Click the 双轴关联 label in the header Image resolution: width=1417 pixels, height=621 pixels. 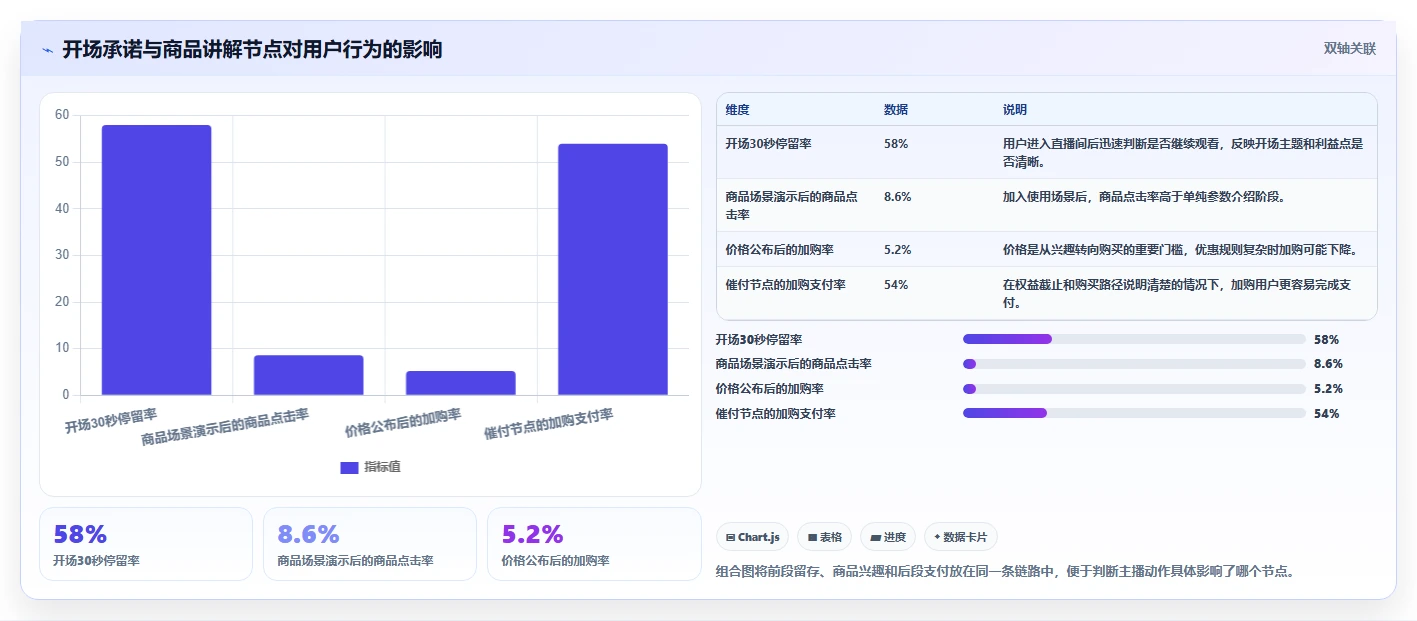(1349, 49)
